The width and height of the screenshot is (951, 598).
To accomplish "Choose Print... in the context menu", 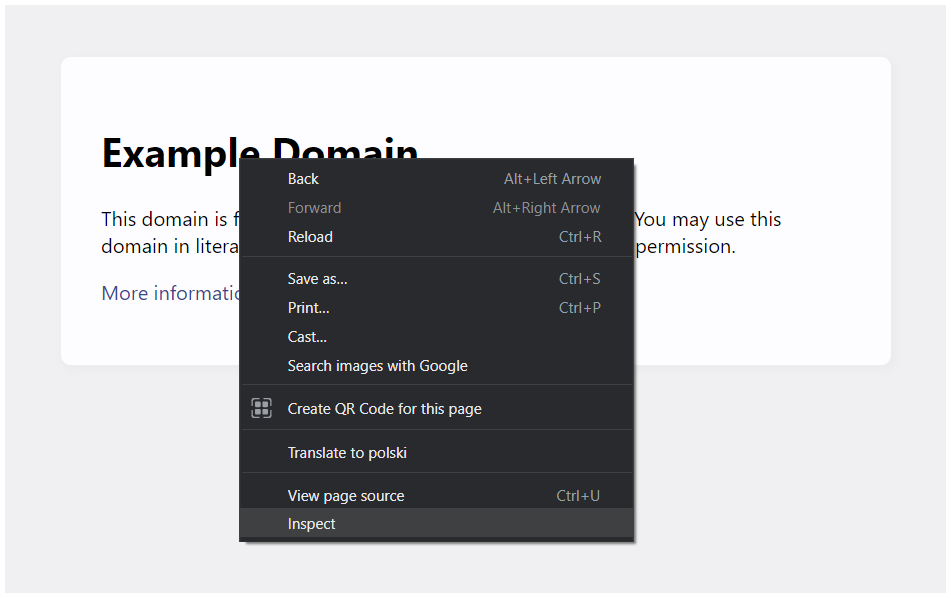I will coord(436,308).
